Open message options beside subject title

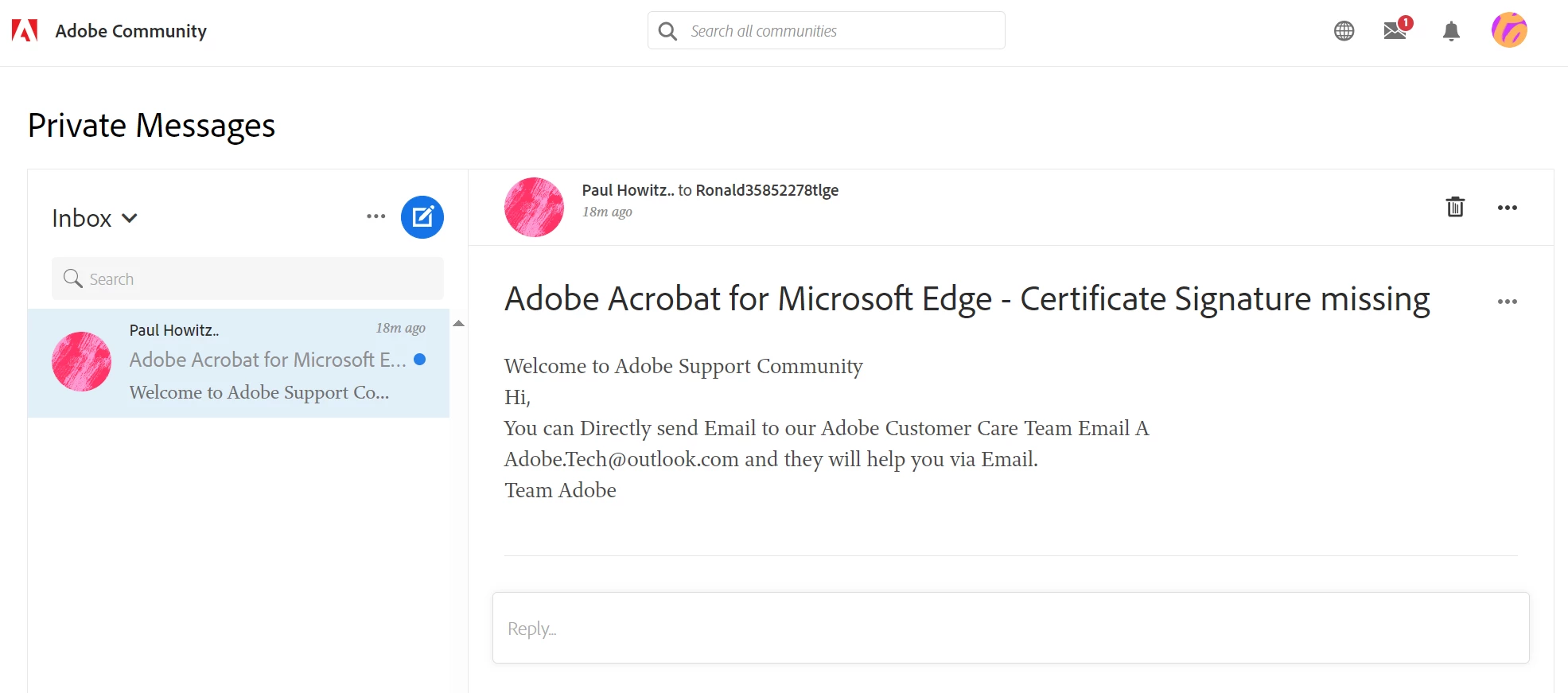[1507, 302]
